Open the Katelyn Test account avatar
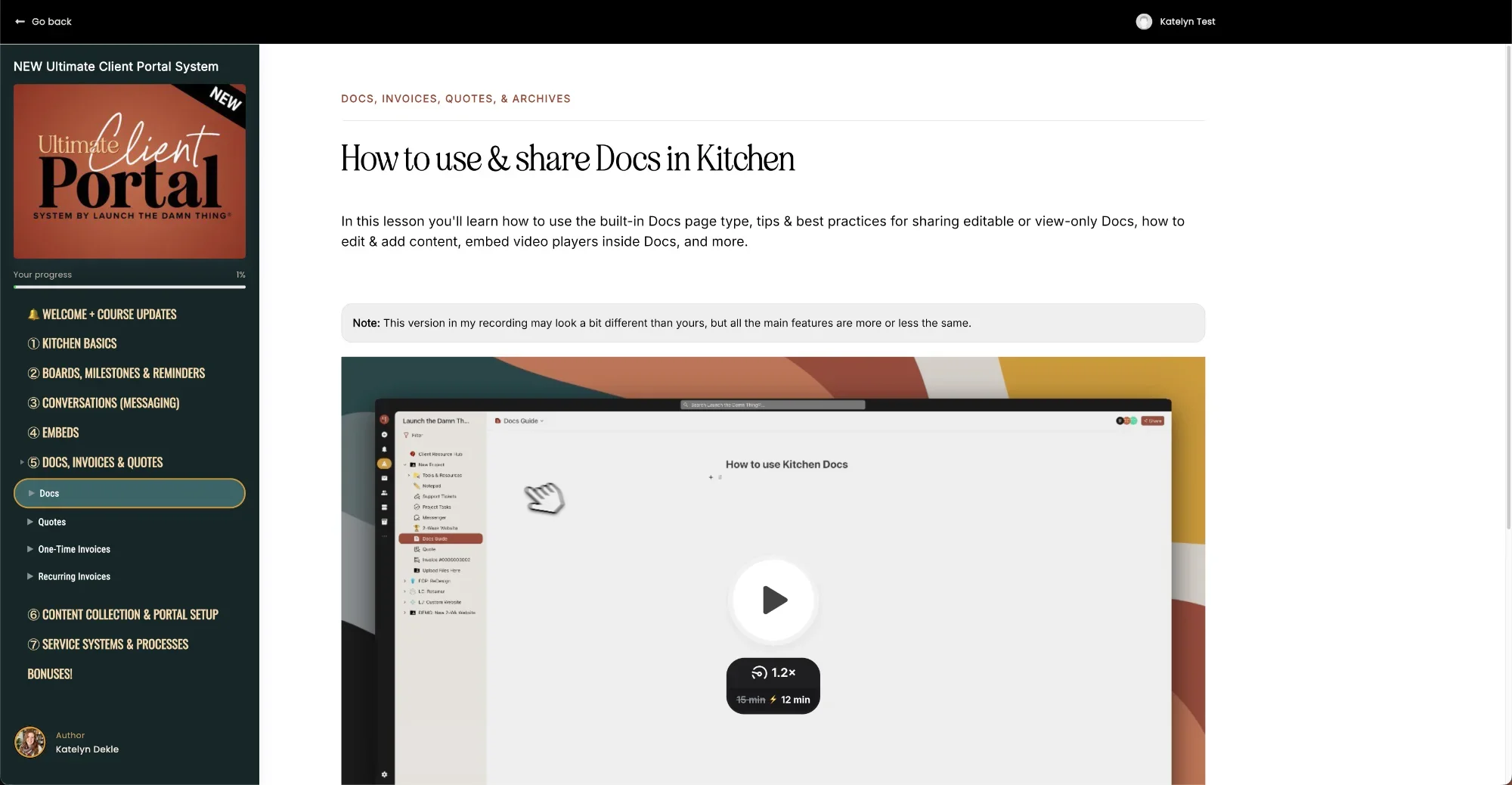 tap(1144, 21)
